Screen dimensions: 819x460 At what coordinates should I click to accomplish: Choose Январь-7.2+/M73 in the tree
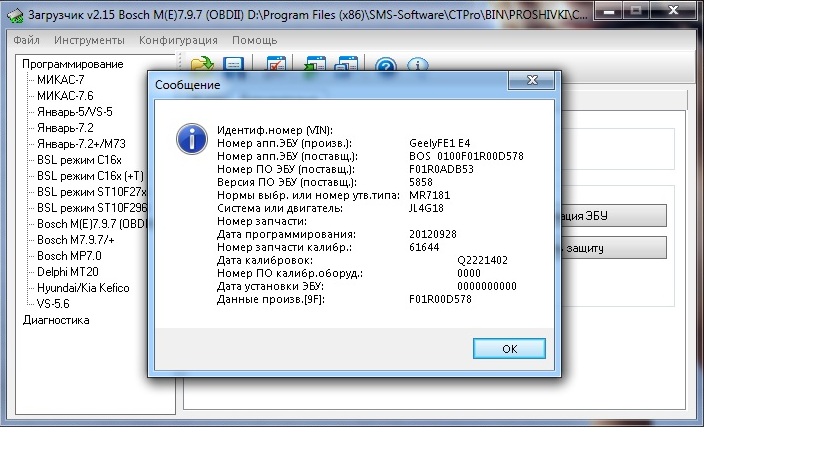(x=81, y=144)
